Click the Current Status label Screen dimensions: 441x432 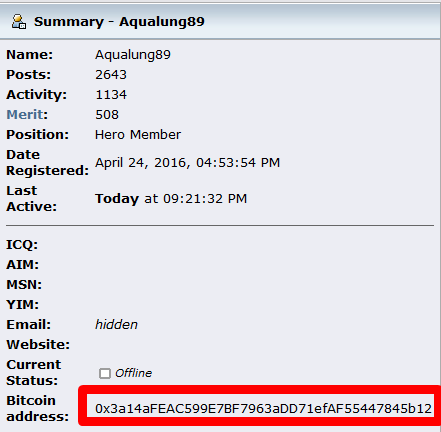(x=34, y=372)
